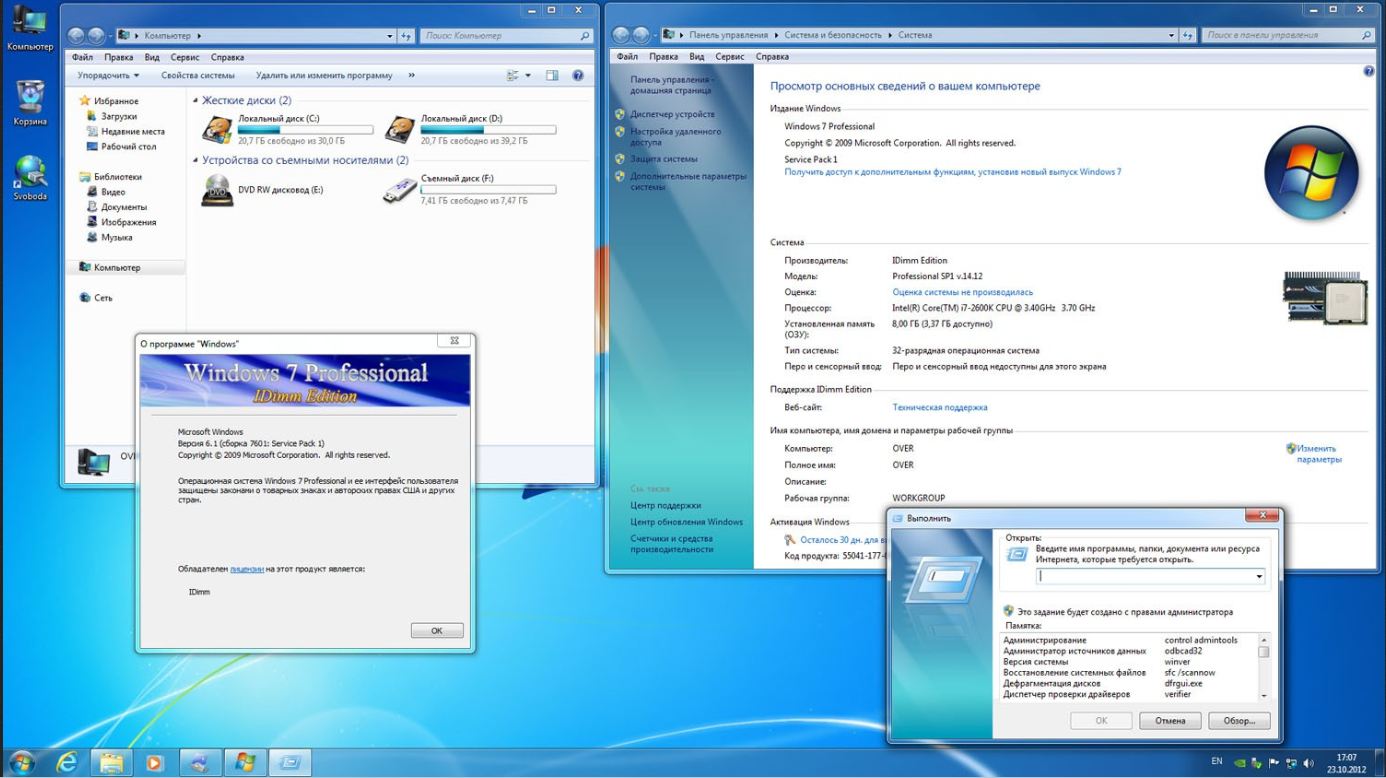Select the DVD RW drive (E:) icon
The height and width of the screenshot is (778, 1386).
[x=217, y=190]
